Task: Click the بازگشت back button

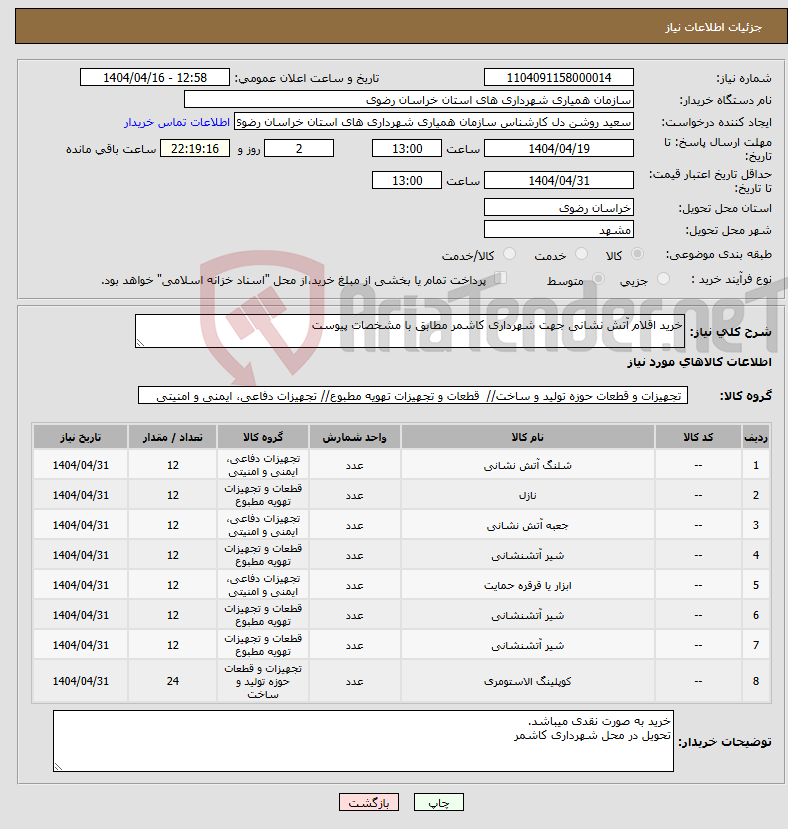Action: click(369, 802)
